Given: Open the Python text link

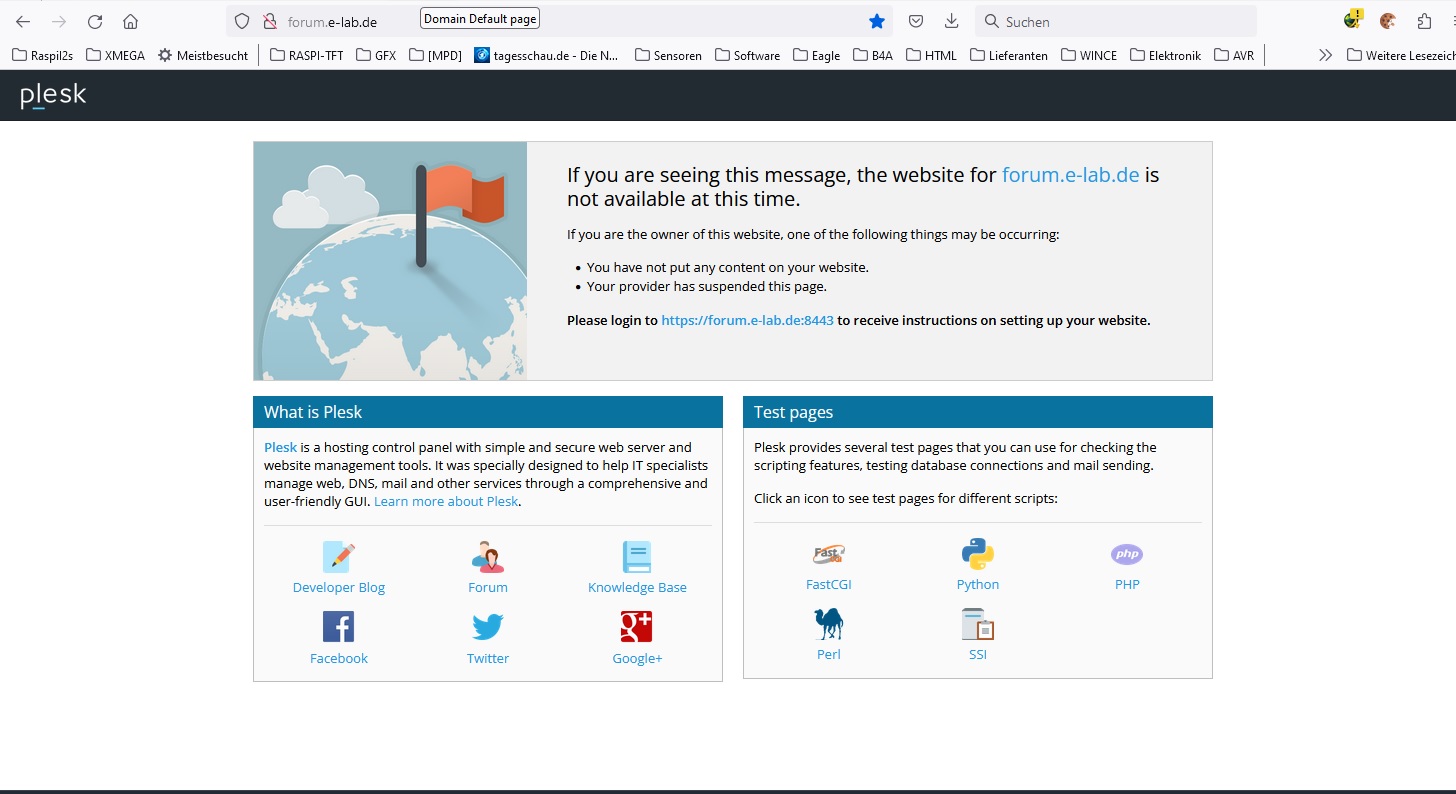Looking at the screenshot, I should click(978, 585).
